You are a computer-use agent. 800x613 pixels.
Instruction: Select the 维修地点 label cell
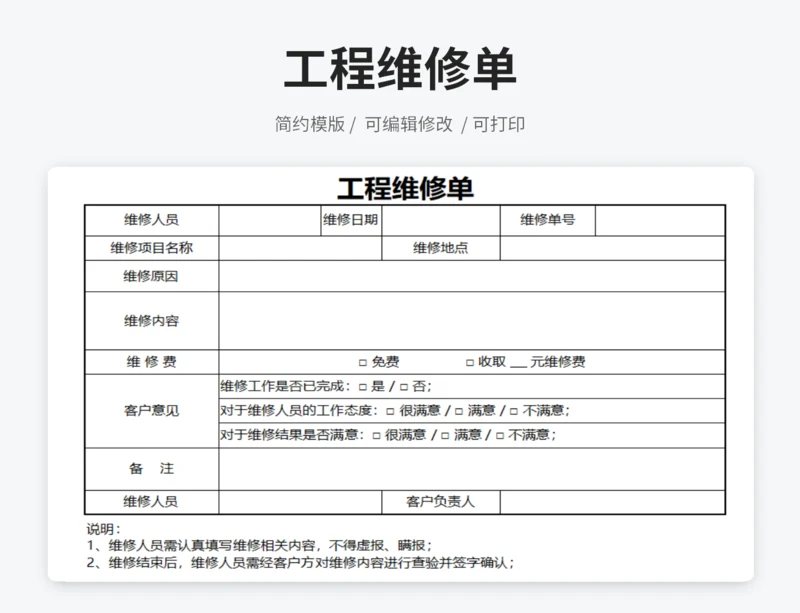[x=441, y=249]
